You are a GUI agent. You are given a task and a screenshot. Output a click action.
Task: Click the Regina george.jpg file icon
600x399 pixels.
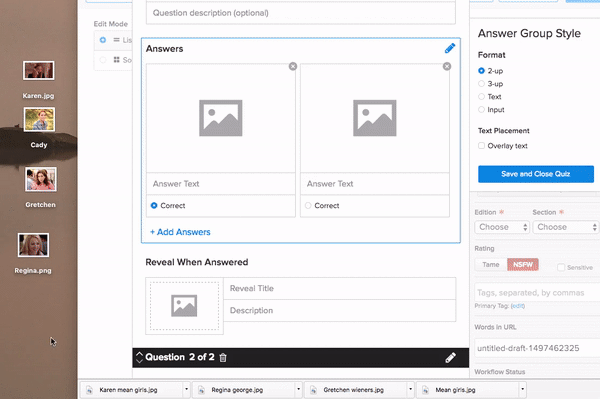coord(201,390)
